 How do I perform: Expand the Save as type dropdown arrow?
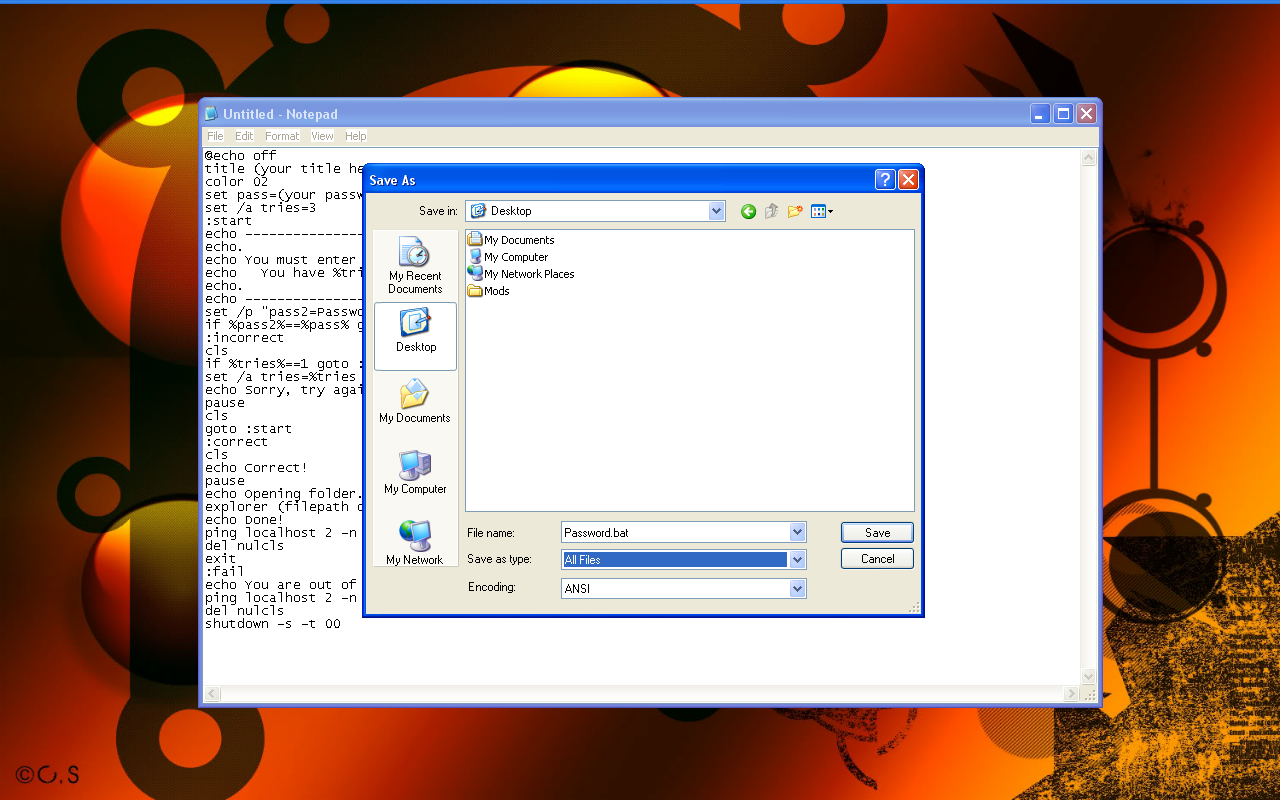(797, 560)
